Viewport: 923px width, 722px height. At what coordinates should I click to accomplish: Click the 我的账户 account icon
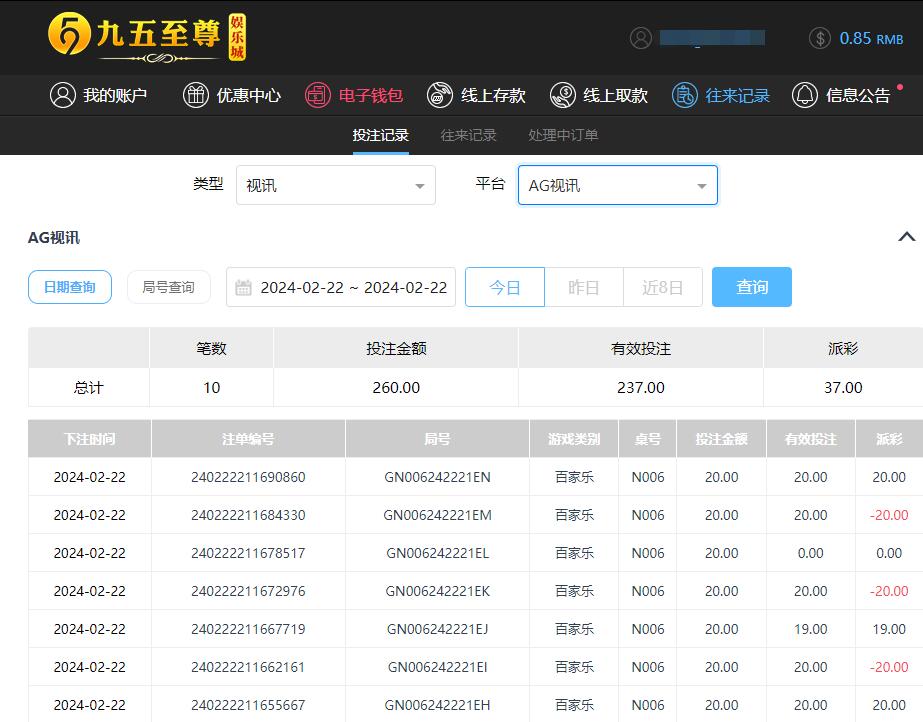coord(63,95)
